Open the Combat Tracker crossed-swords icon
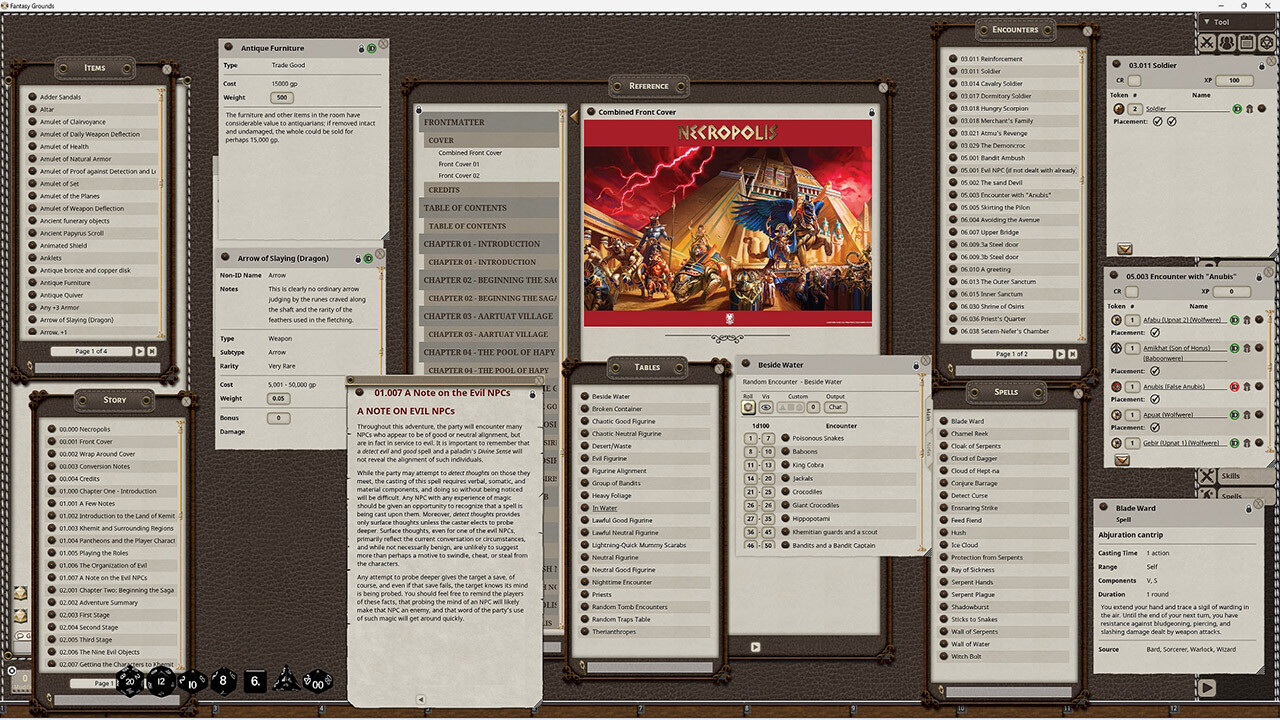1280x720 pixels. [1207, 42]
